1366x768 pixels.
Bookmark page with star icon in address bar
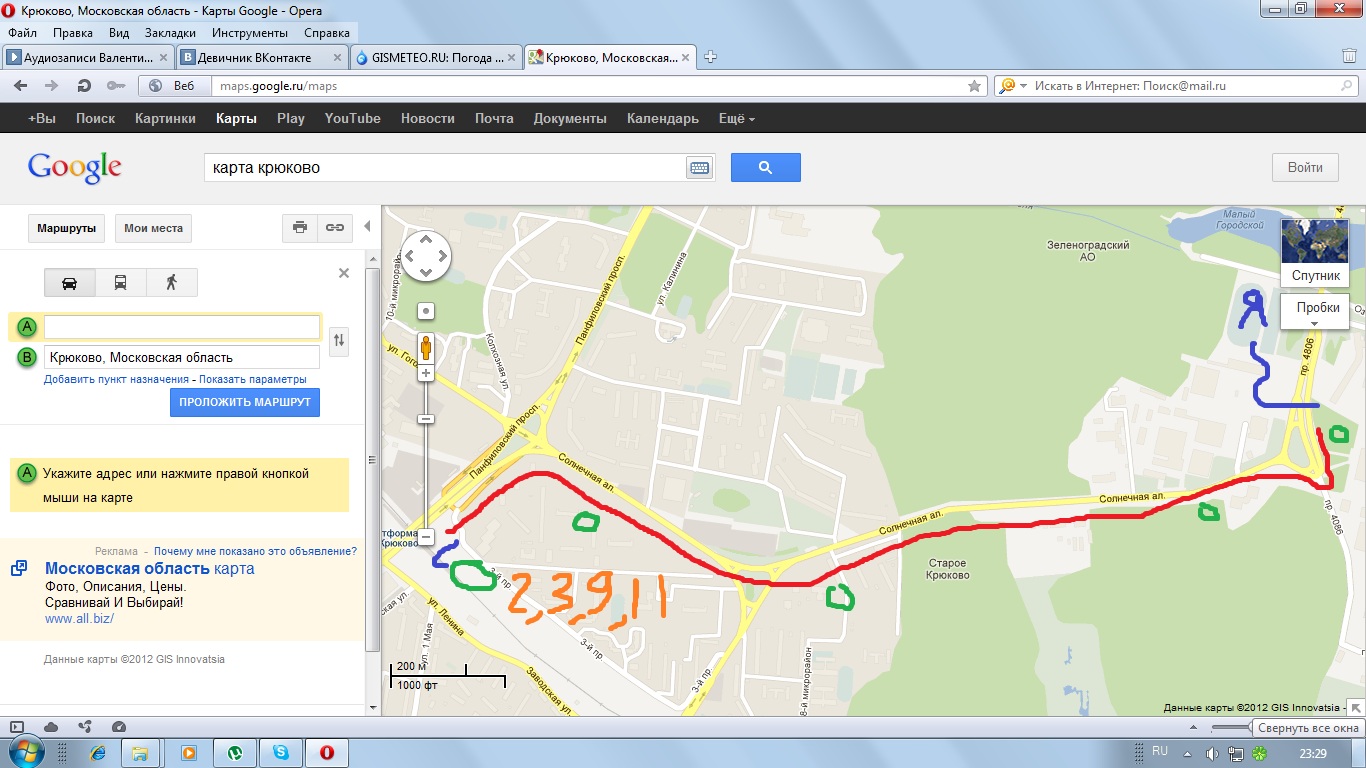[974, 86]
